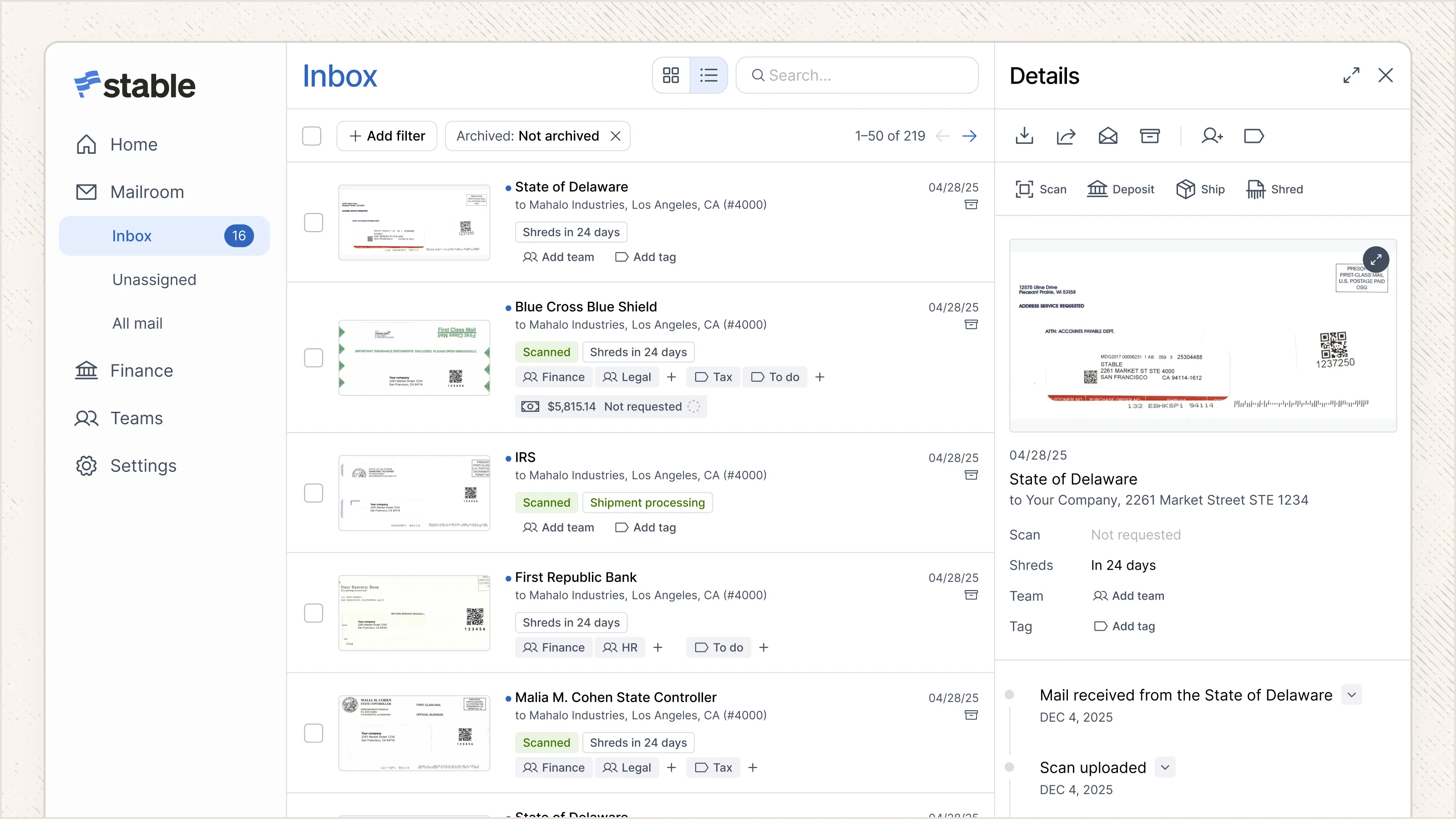
Task: Go to Finance in the sidebar
Action: (x=142, y=371)
